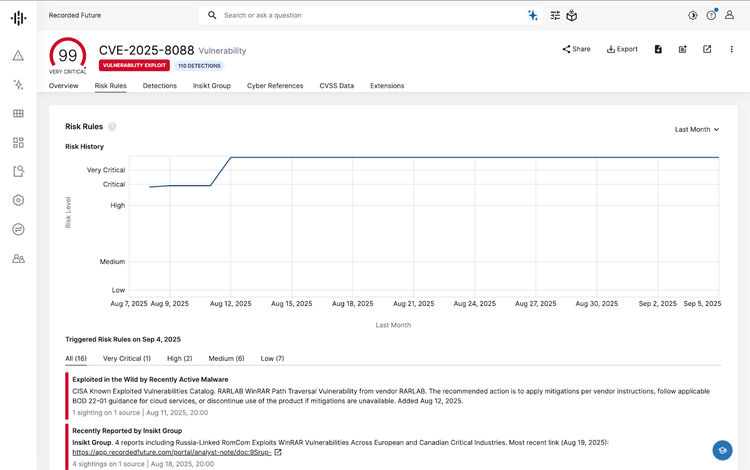750x470 pixels.
Task: Switch to the Detections tab
Action: pyautogui.click(x=159, y=86)
